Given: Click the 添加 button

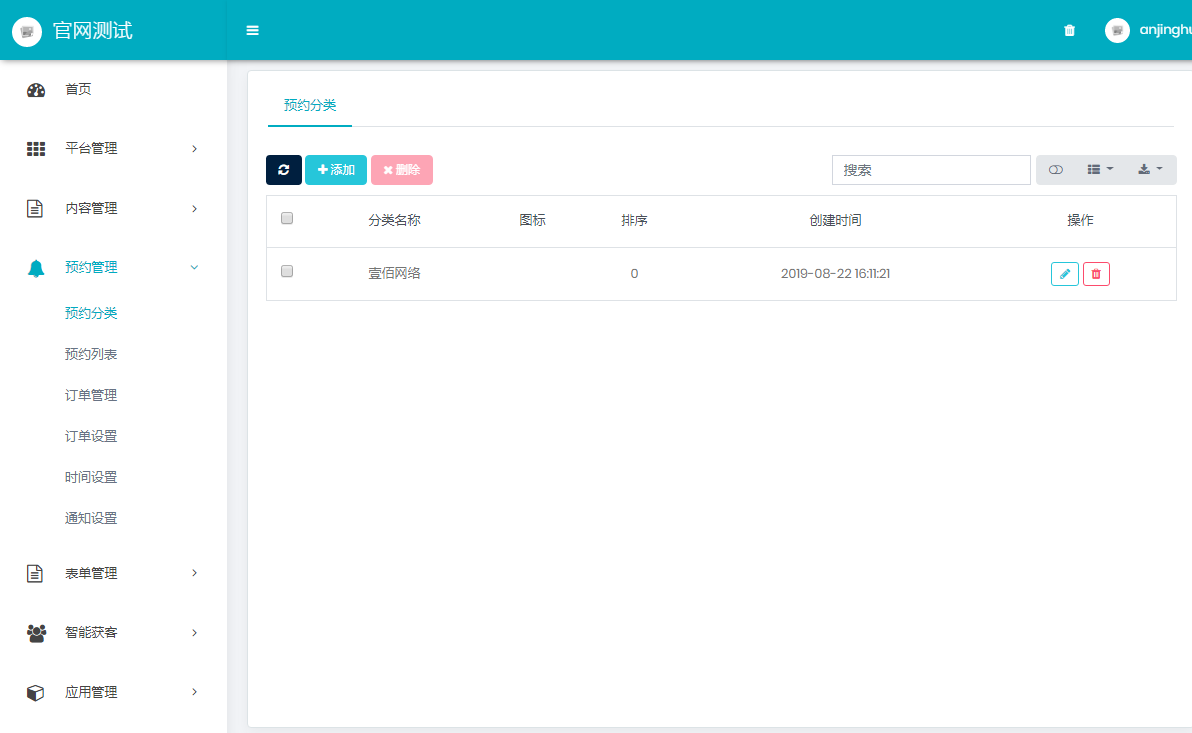Looking at the screenshot, I should pos(336,170).
